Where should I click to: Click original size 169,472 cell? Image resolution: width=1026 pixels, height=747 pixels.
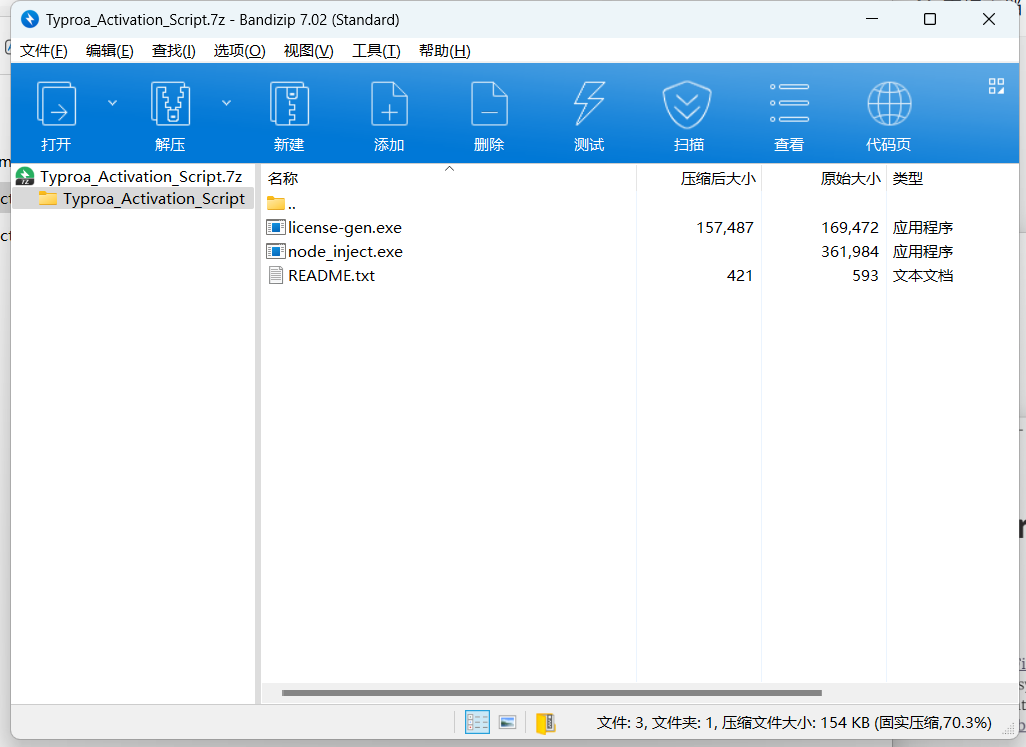click(x=850, y=228)
